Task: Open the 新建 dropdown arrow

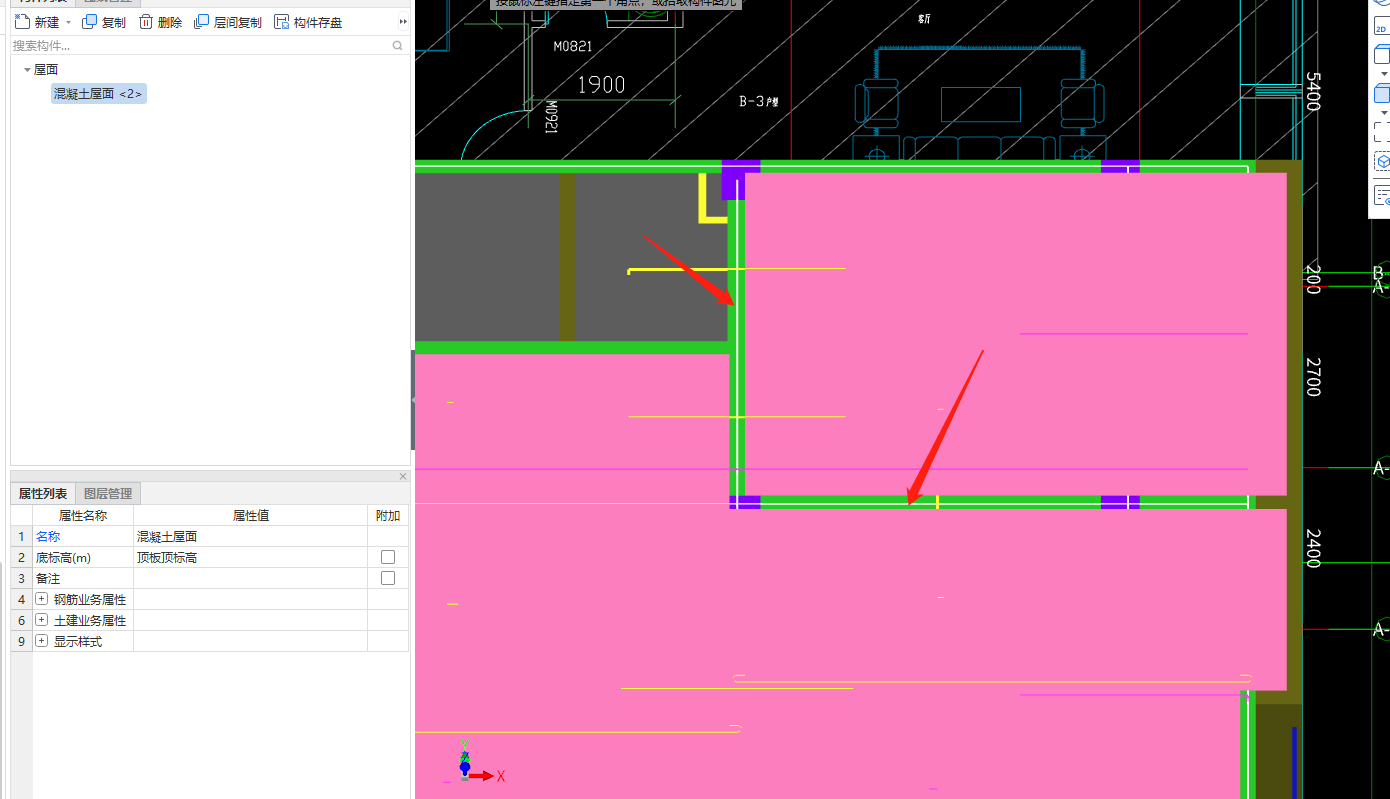Action: (68, 22)
